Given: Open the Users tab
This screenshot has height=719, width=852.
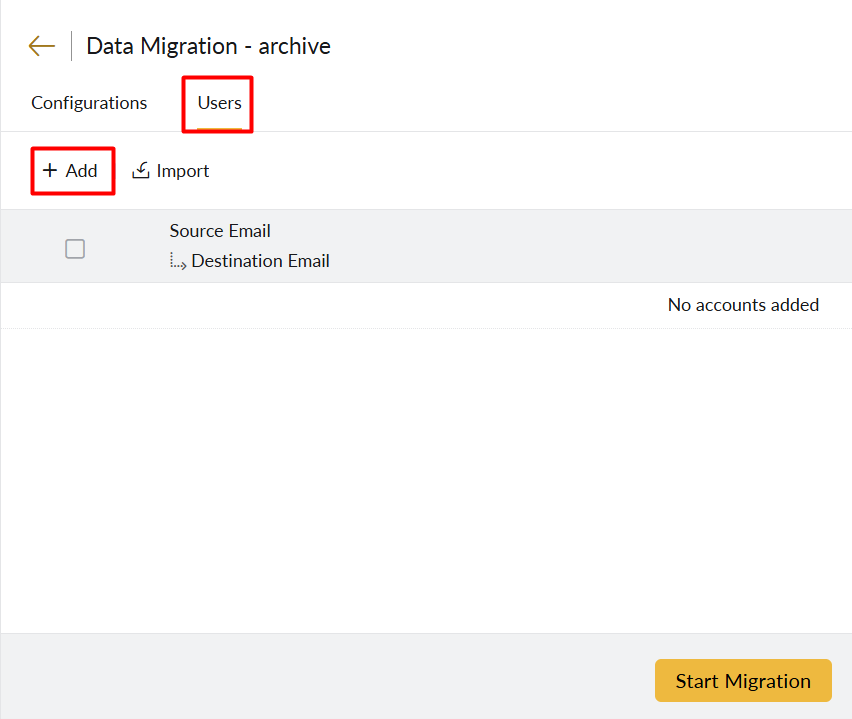Looking at the screenshot, I should click(x=220, y=103).
